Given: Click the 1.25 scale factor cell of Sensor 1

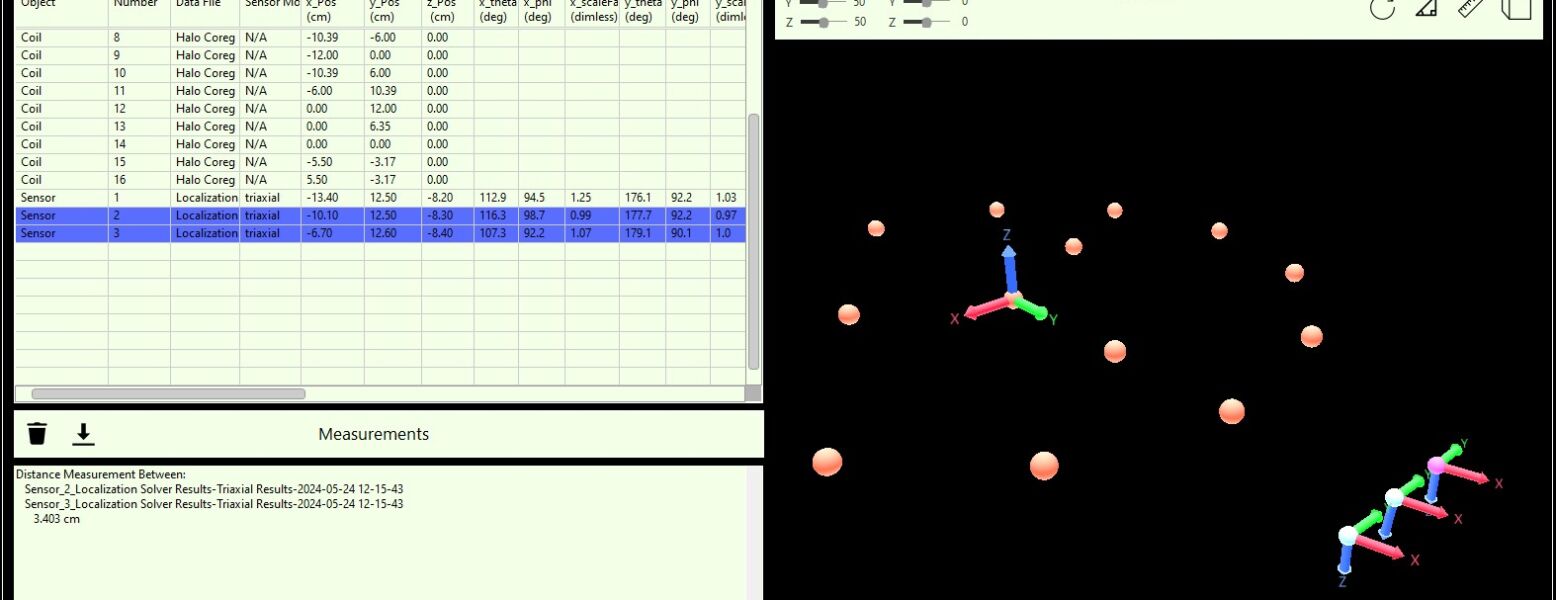Looking at the screenshot, I should click(x=593, y=198).
